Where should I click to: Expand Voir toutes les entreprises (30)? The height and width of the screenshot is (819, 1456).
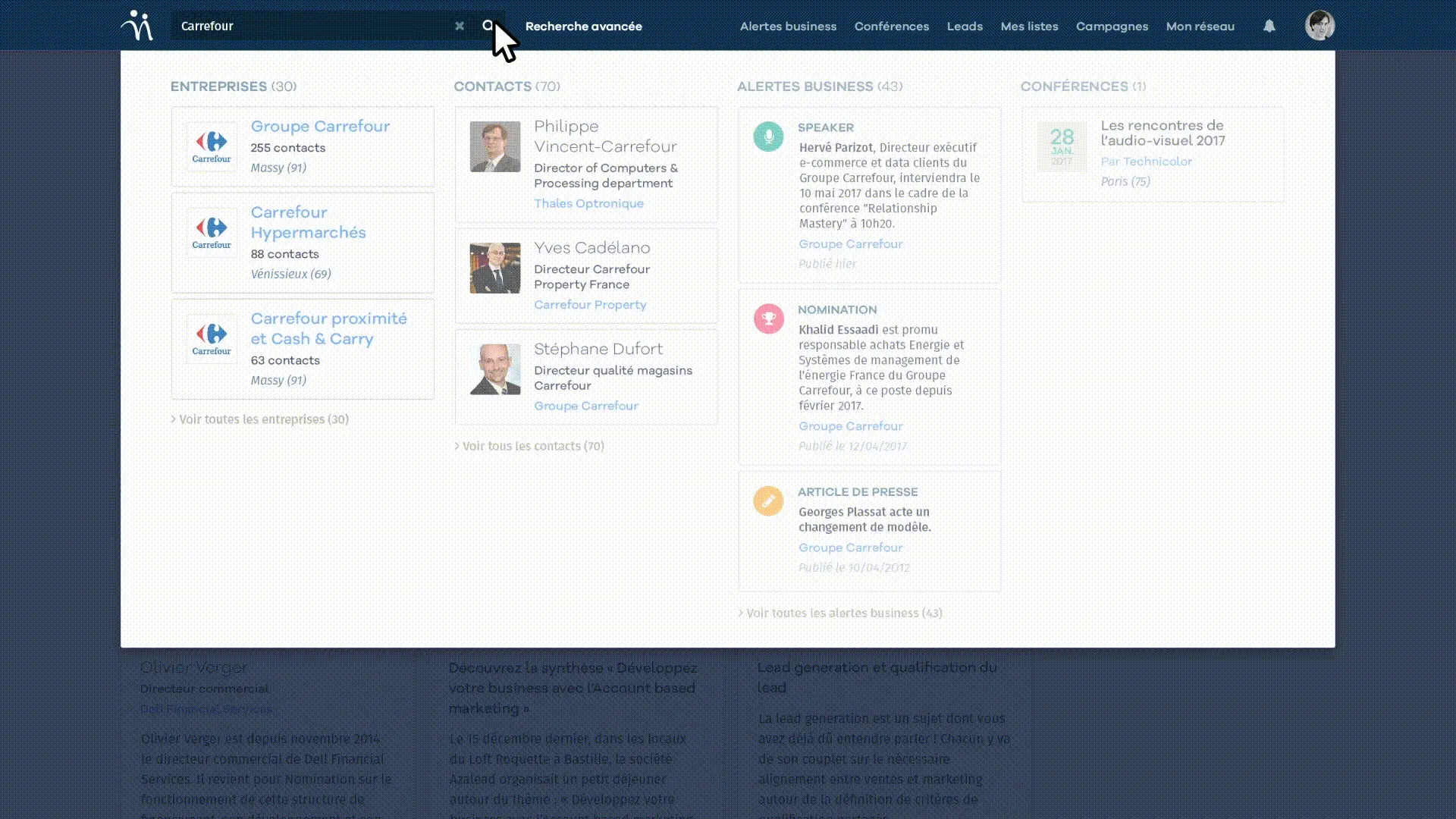[260, 419]
